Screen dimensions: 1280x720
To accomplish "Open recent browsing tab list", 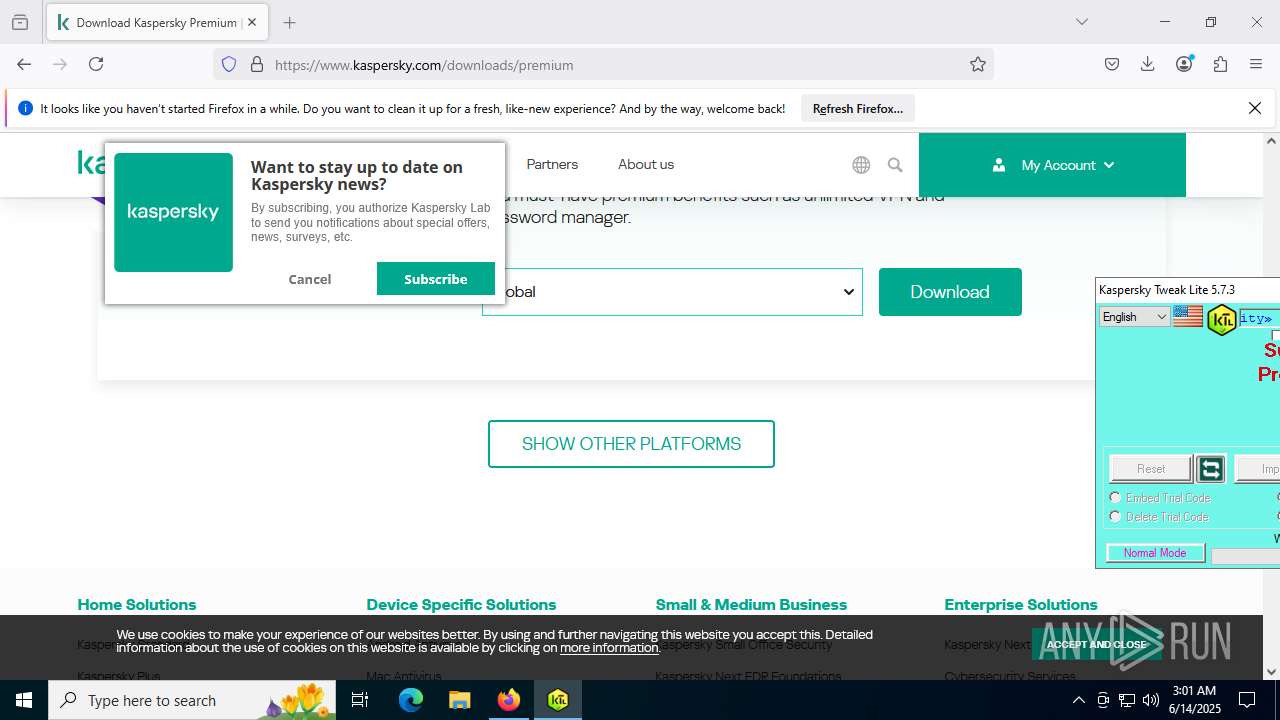I will coord(20,22).
